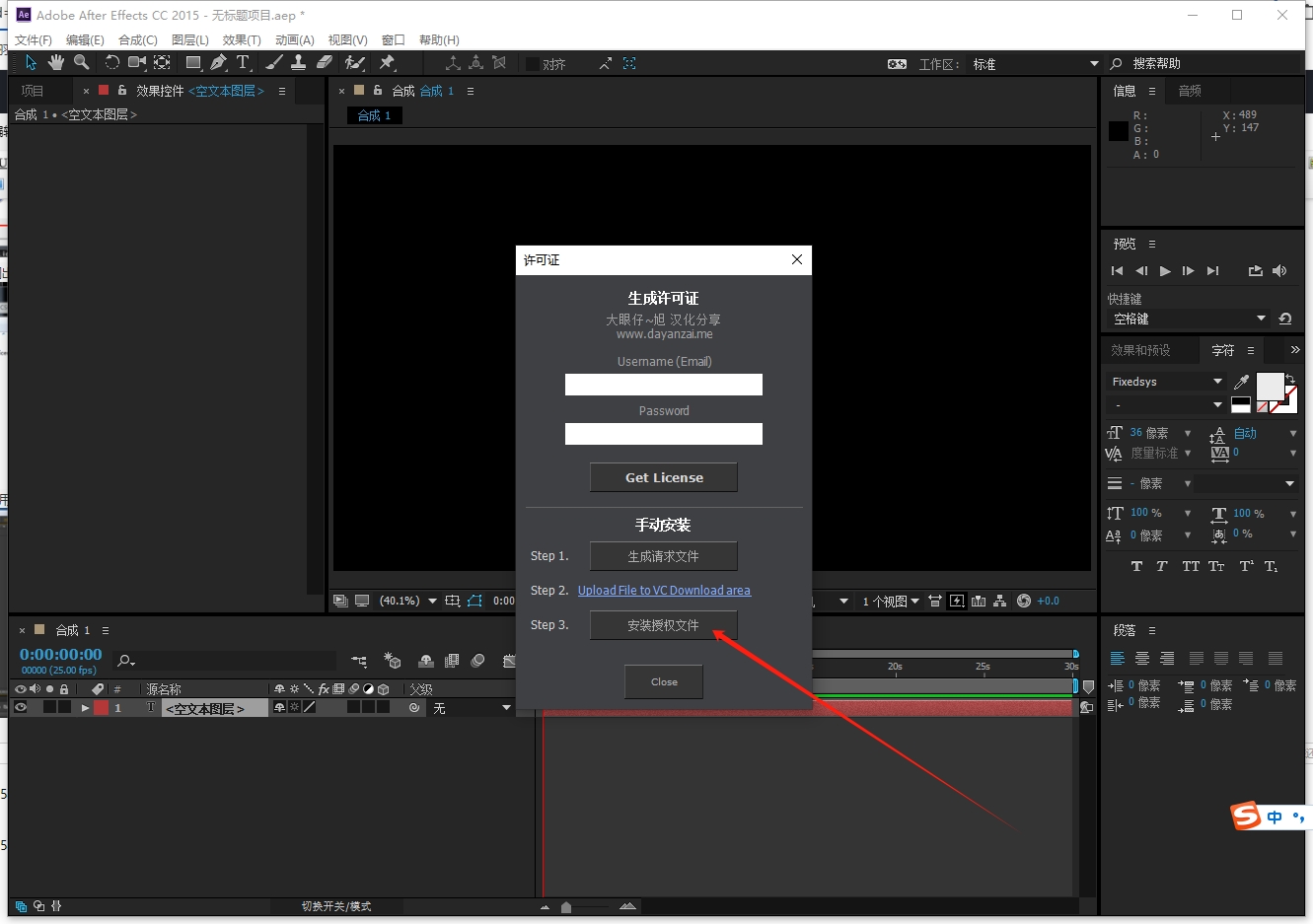Pick a color with the eyedropper in the Character panel

(x=1242, y=382)
